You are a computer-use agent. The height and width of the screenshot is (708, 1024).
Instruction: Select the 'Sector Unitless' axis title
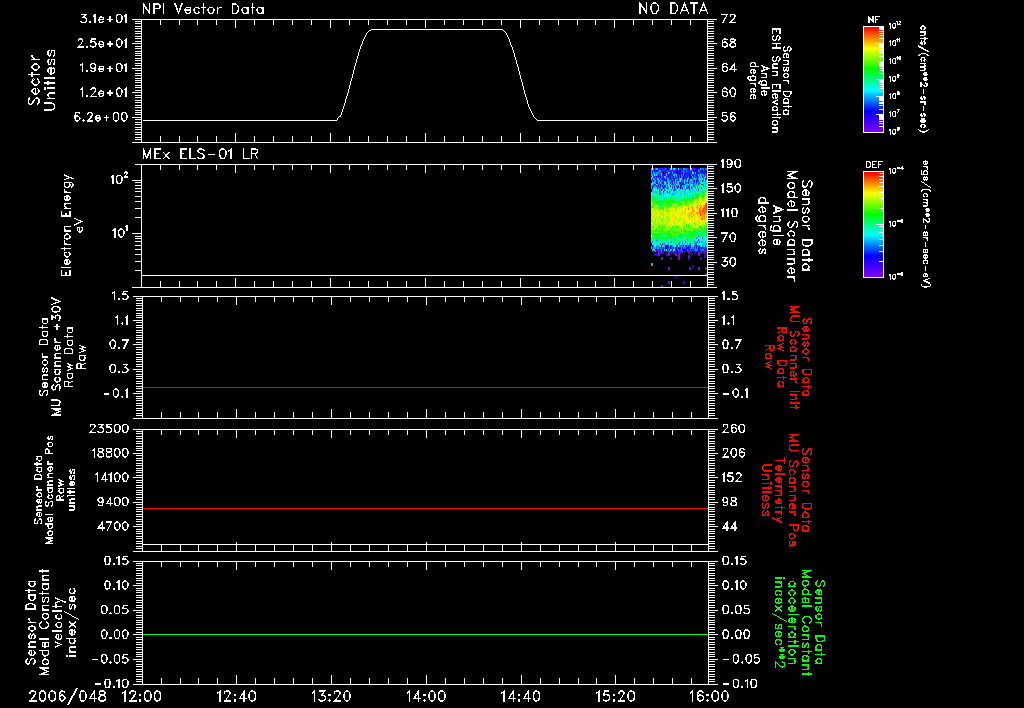42,80
